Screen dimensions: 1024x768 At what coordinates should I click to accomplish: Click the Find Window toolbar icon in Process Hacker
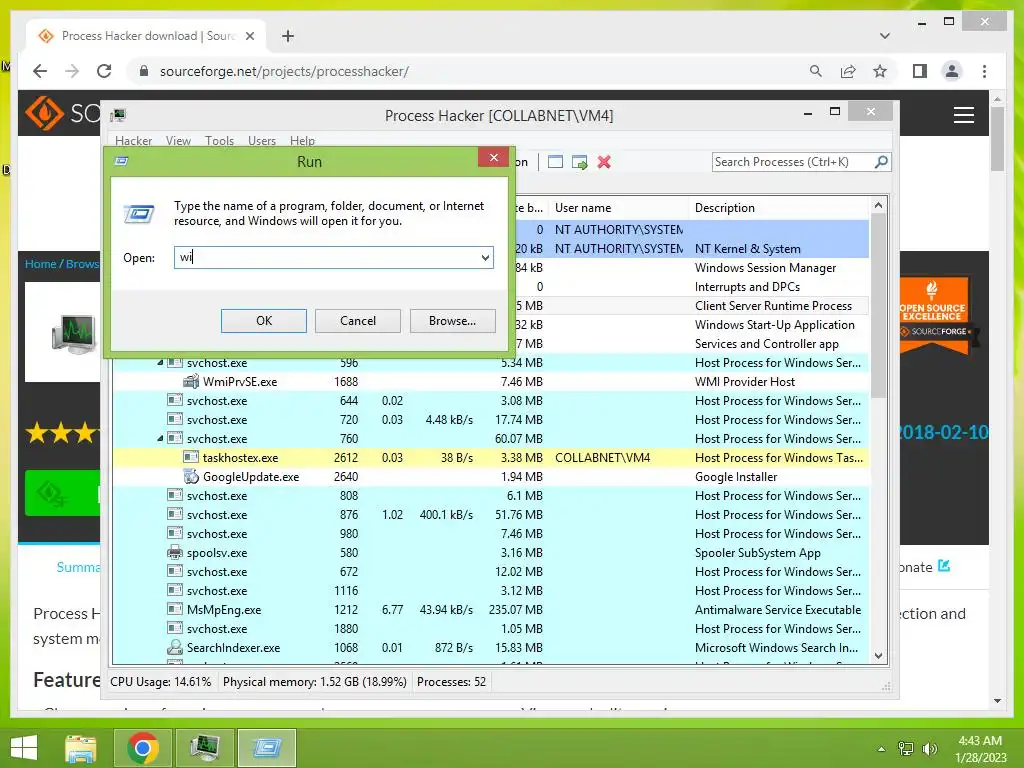[x=555, y=162]
